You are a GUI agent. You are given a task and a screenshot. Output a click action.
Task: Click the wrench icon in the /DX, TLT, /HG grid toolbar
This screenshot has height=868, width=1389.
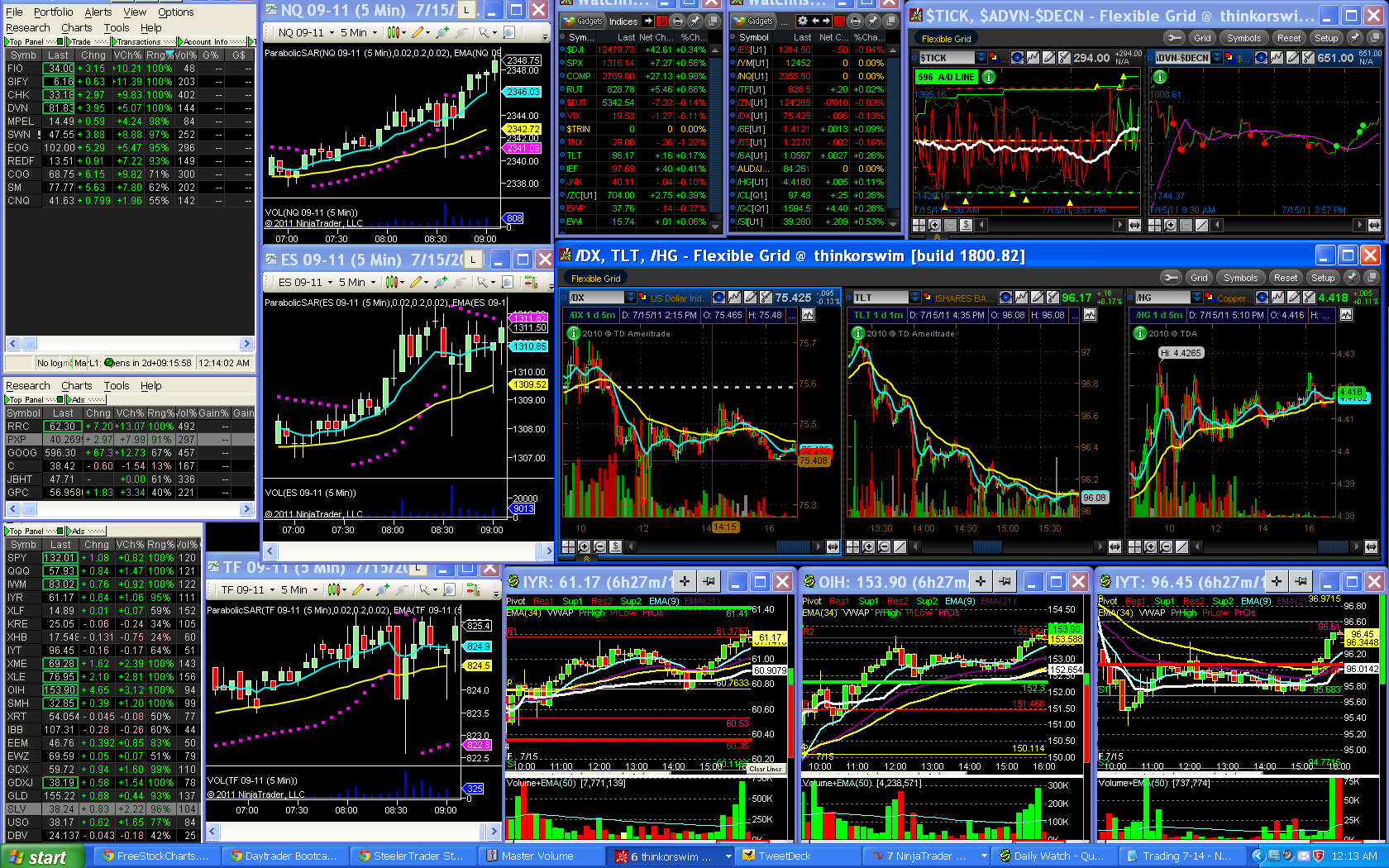(1171, 278)
